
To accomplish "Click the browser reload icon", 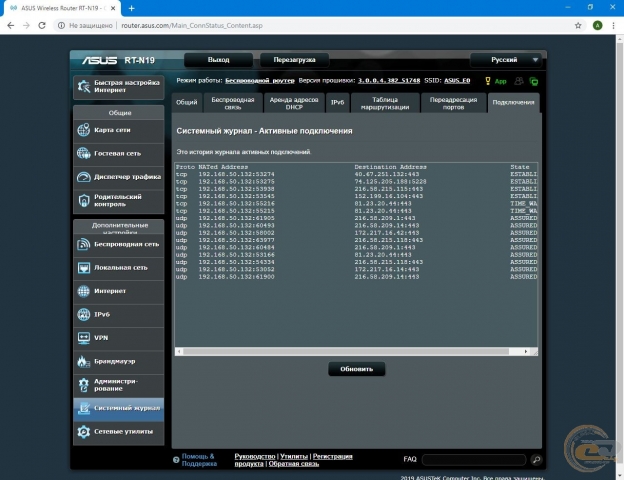I will point(42,25).
